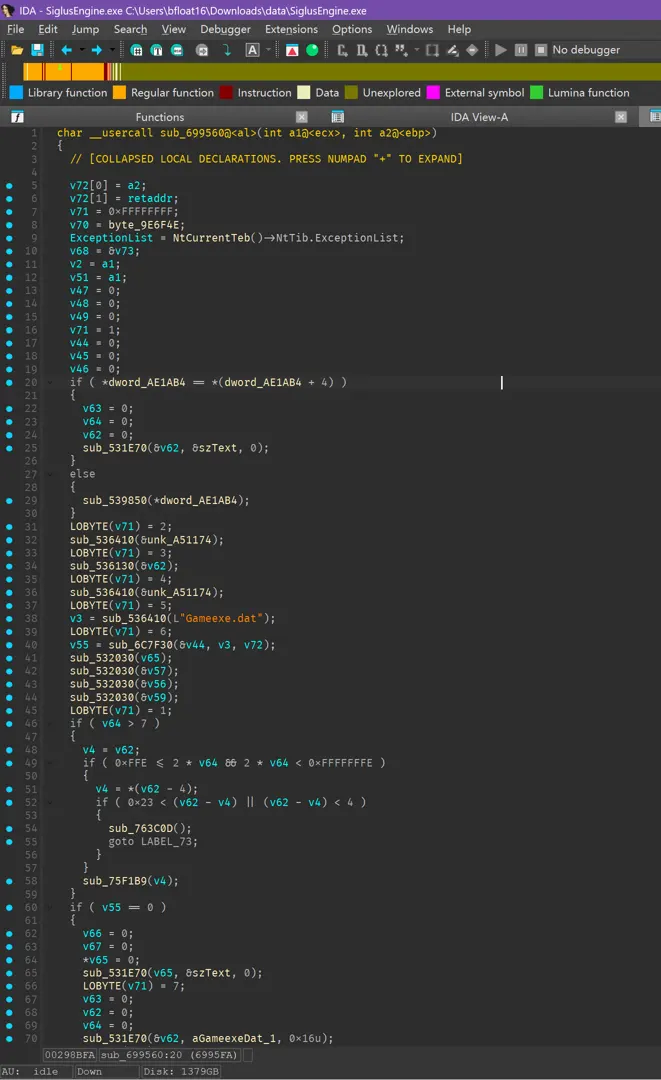The height and width of the screenshot is (1080, 661).
Task: Jump forward with the right arrow
Action: point(96,50)
